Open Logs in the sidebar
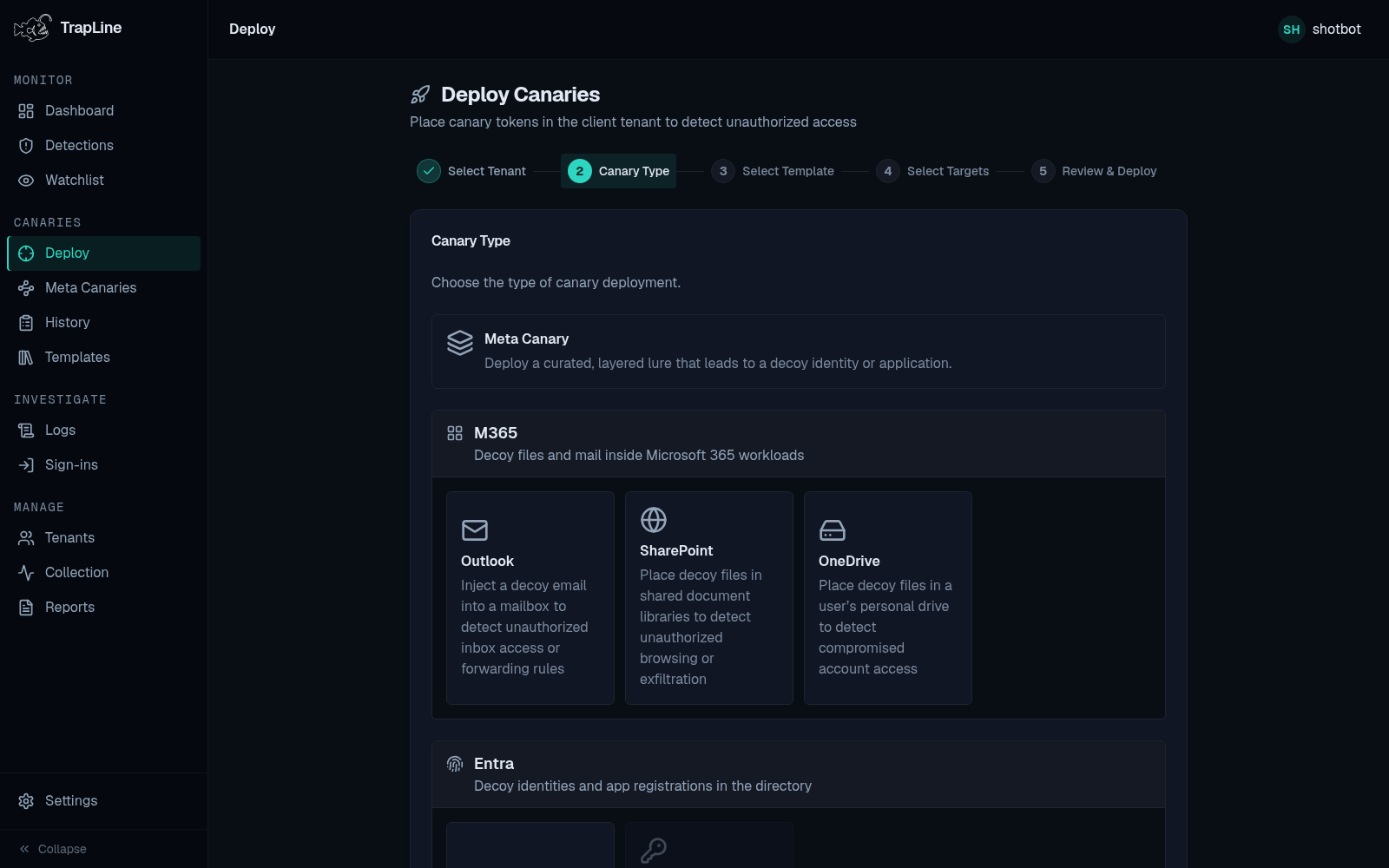Image resolution: width=1389 pixels, height=868 pixels. tap(104, 431)
